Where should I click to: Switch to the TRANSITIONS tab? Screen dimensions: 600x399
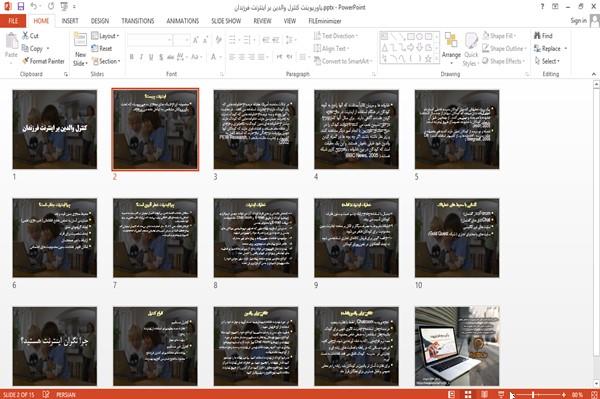(x=138, y=21)
